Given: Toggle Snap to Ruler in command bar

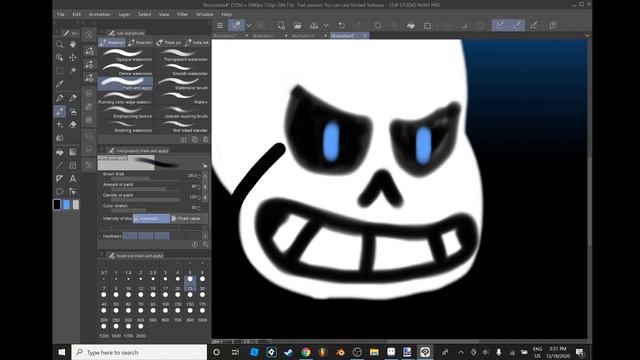Looking at the screenshot, I should point(500,25).
